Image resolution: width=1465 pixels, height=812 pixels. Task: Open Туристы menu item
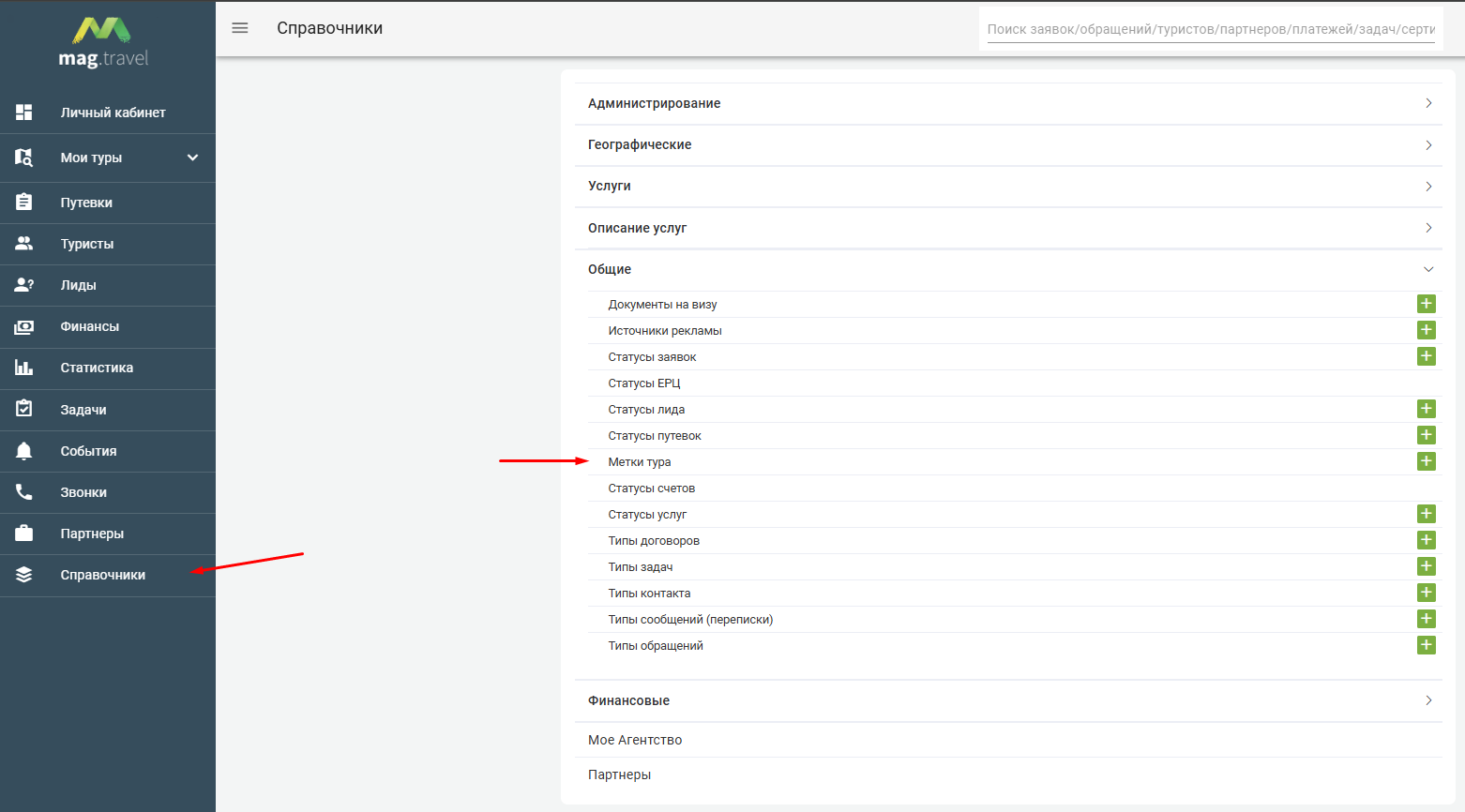(108, 244)
